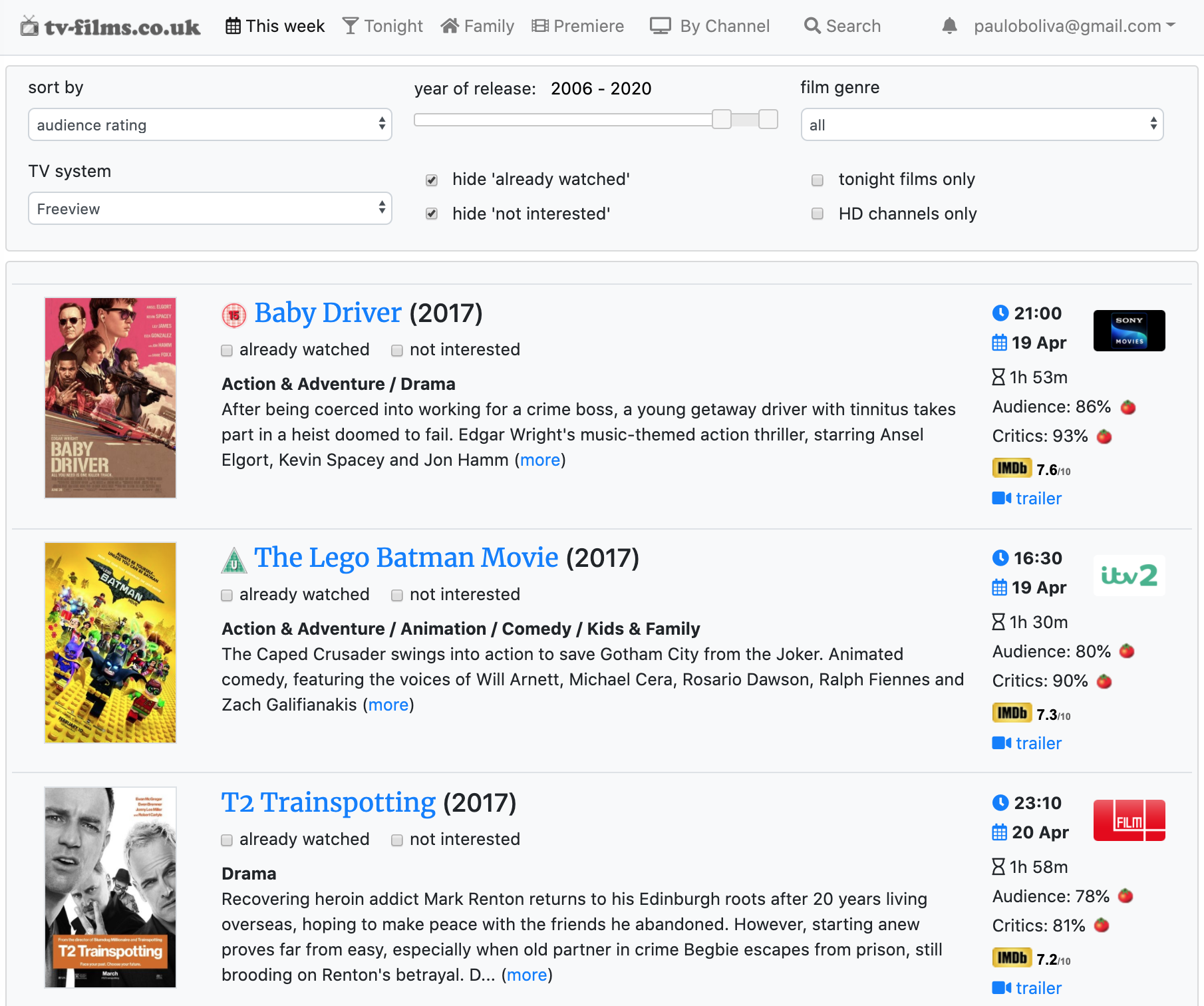
Task: Uncheck hide 'already watched' checkbox
Action: coord(432,180)
